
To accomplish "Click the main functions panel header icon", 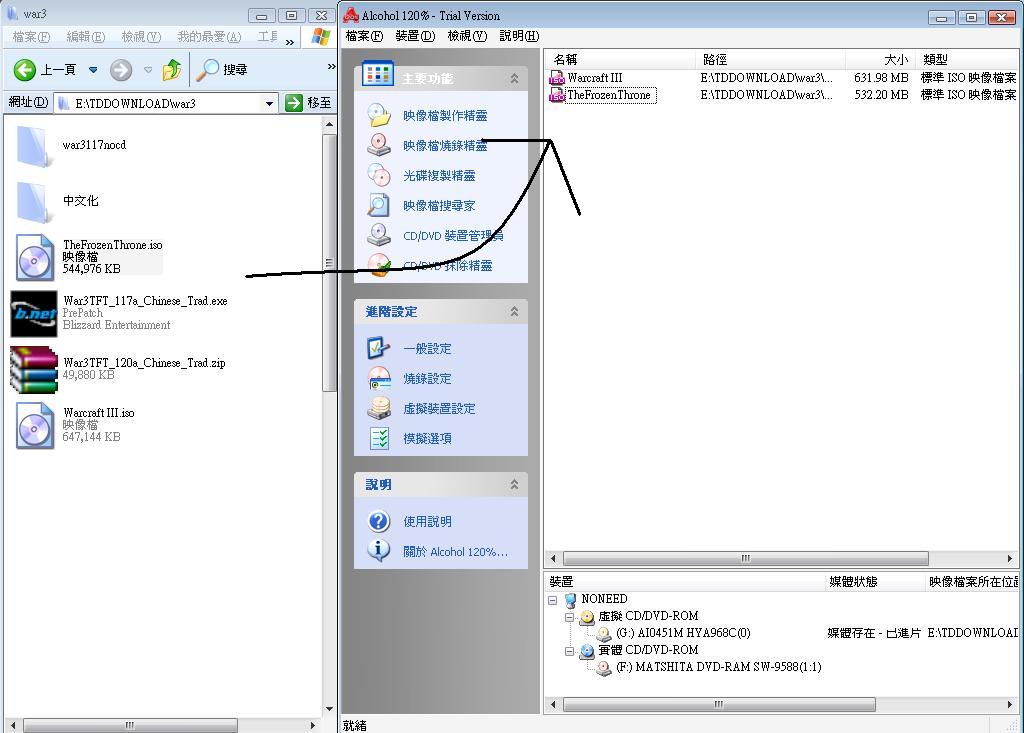I will pyautogui.click(x=377, y=74).
